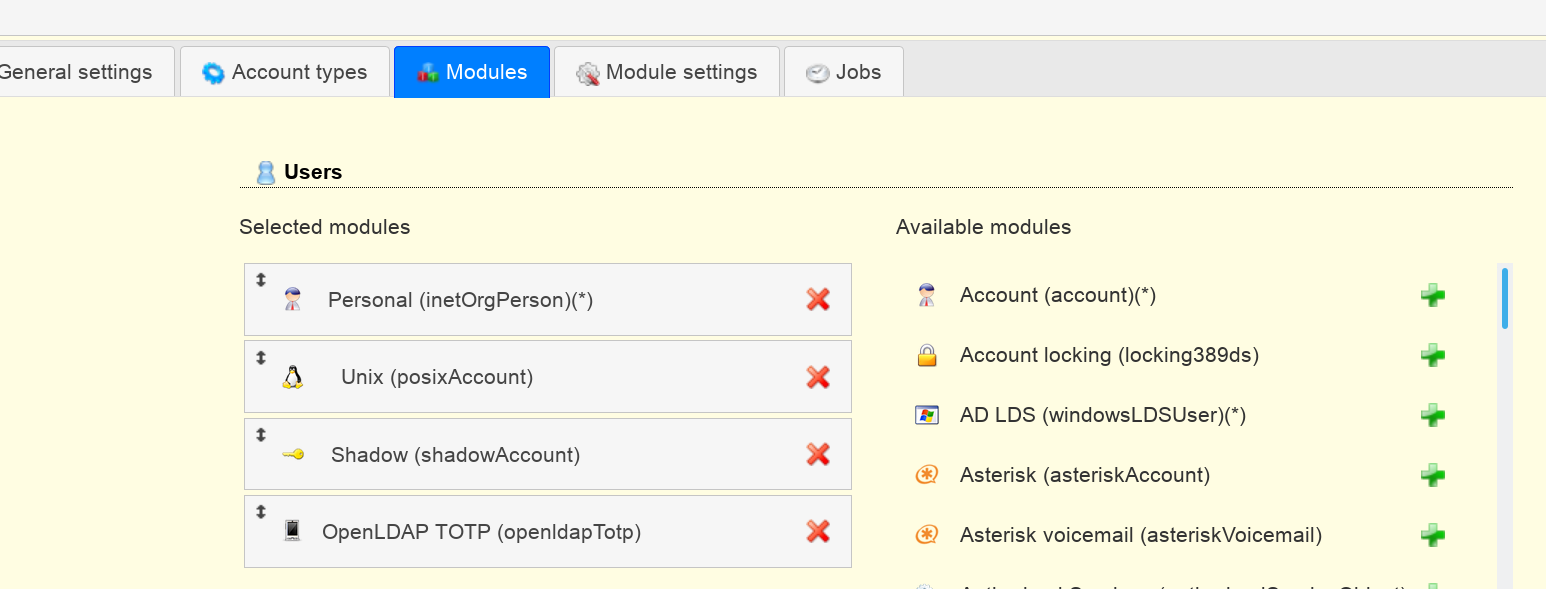Click the Asterisk voicemail (asteriskVoicemail) label
This screenshot has height=589, width=1546.
[1141, 535]
